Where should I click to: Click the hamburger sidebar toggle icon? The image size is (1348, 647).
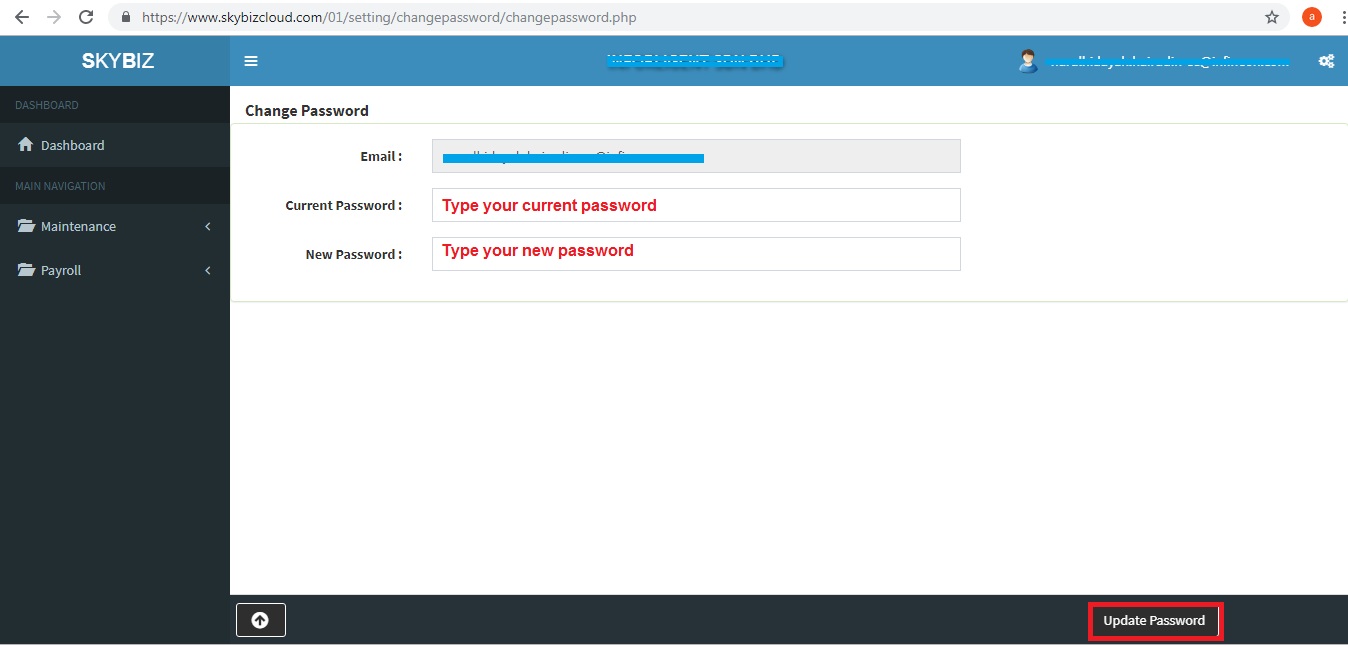(251, 61)
